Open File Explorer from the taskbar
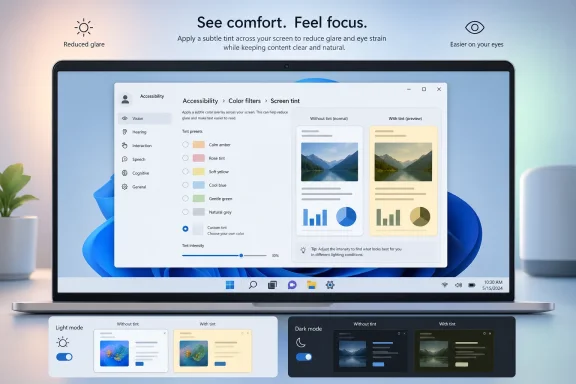The height and width of the screenshot is (384, 576). pyautogui.click(x=312, y=285)
